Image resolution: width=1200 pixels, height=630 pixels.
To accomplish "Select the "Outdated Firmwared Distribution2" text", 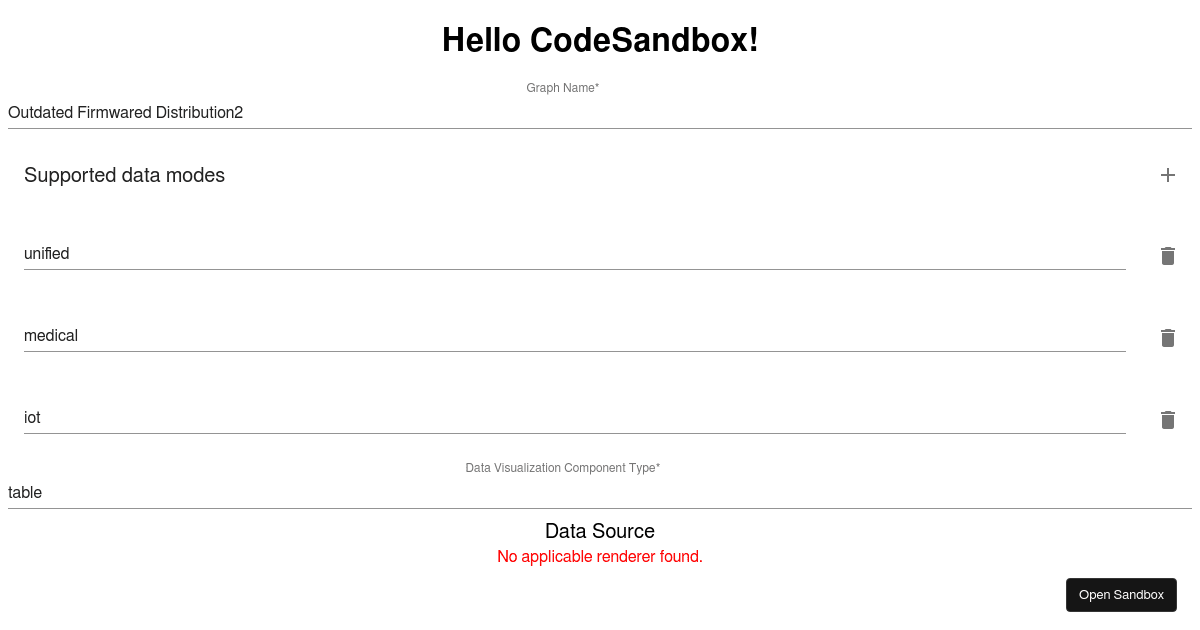I will (x=125, y=112).
